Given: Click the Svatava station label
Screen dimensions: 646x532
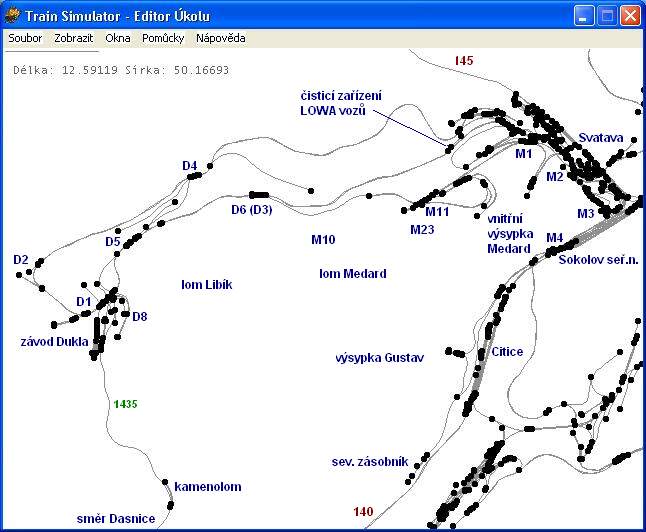Looking at the screenshot, I should click(x=600, y=138).
